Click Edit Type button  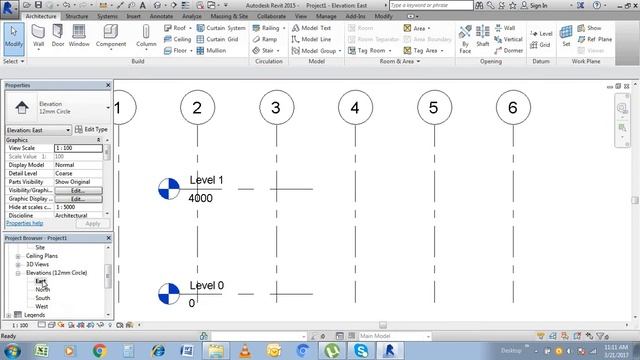91,129
